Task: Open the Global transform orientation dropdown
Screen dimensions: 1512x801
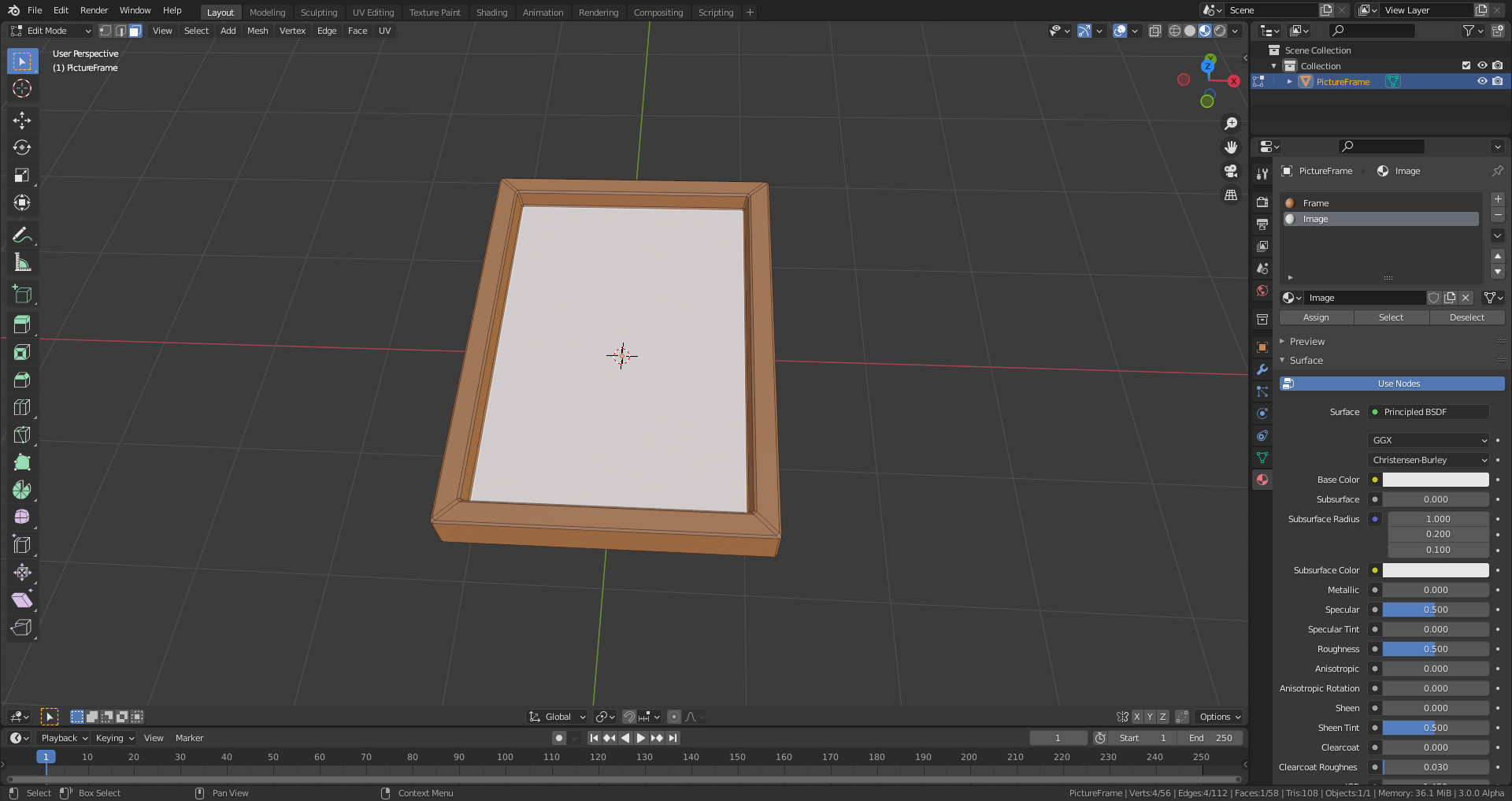Action: [x=558, y=717]
